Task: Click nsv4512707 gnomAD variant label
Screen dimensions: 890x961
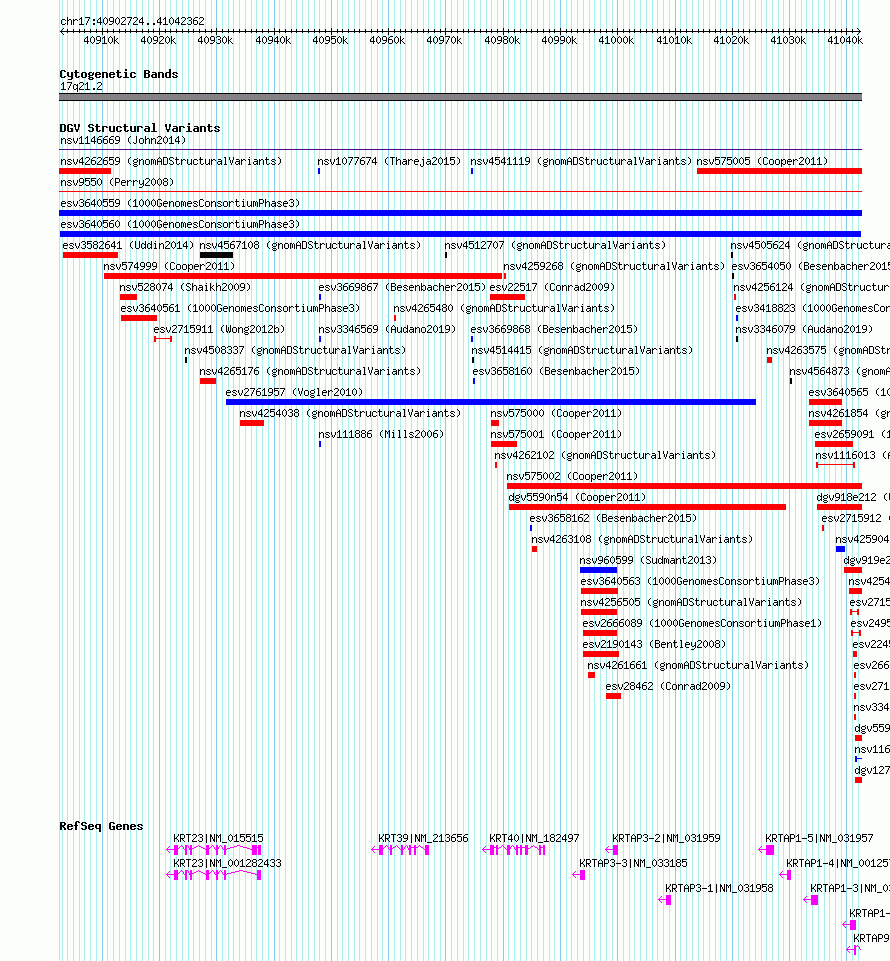Action: pos(555,245)
